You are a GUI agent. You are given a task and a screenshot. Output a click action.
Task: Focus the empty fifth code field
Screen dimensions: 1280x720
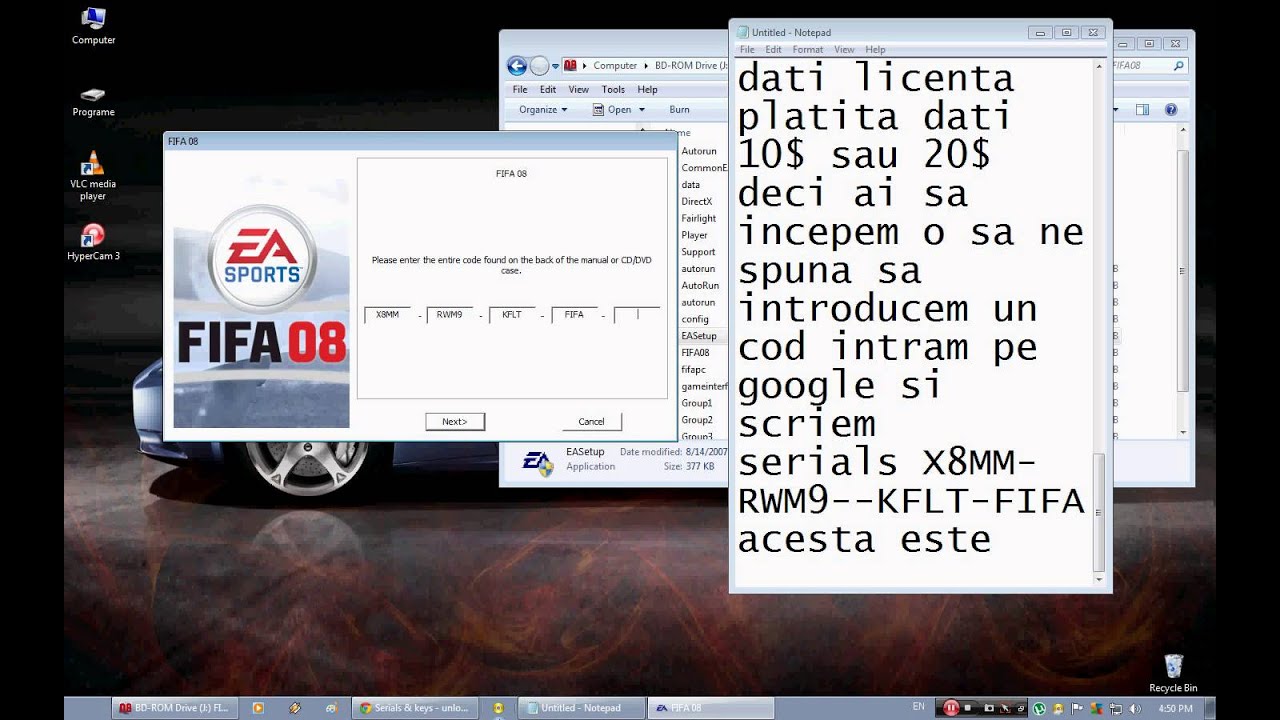(x=637, y=315)
